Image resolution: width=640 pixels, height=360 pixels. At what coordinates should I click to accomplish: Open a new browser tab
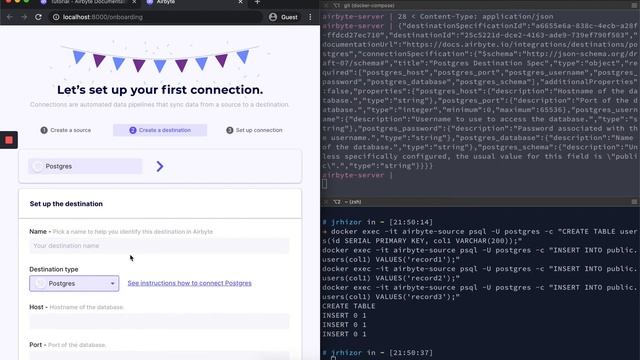coord(257,2)
